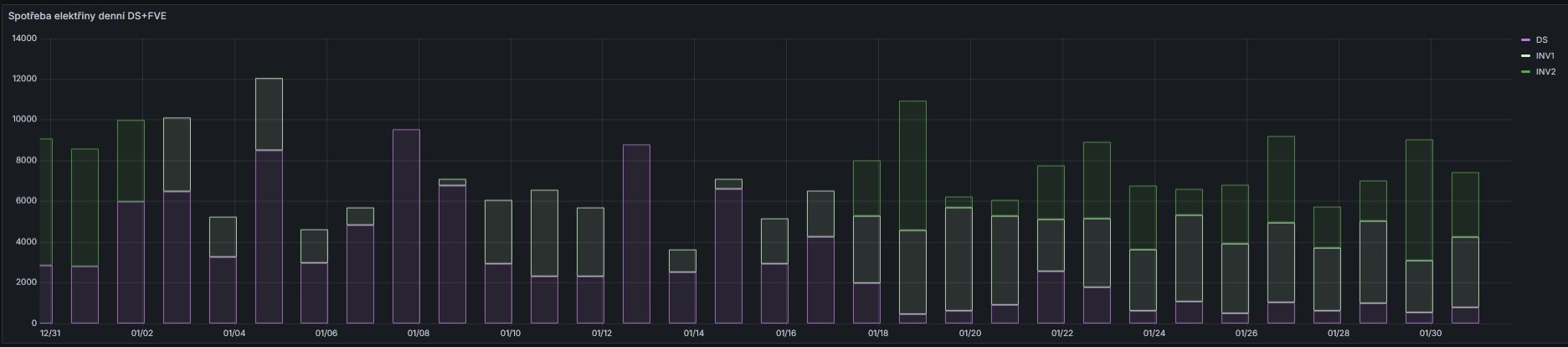Select the INV1 segment on the 01/04 bar
This screenshot has height=347, width=1568.
(223, 237)
